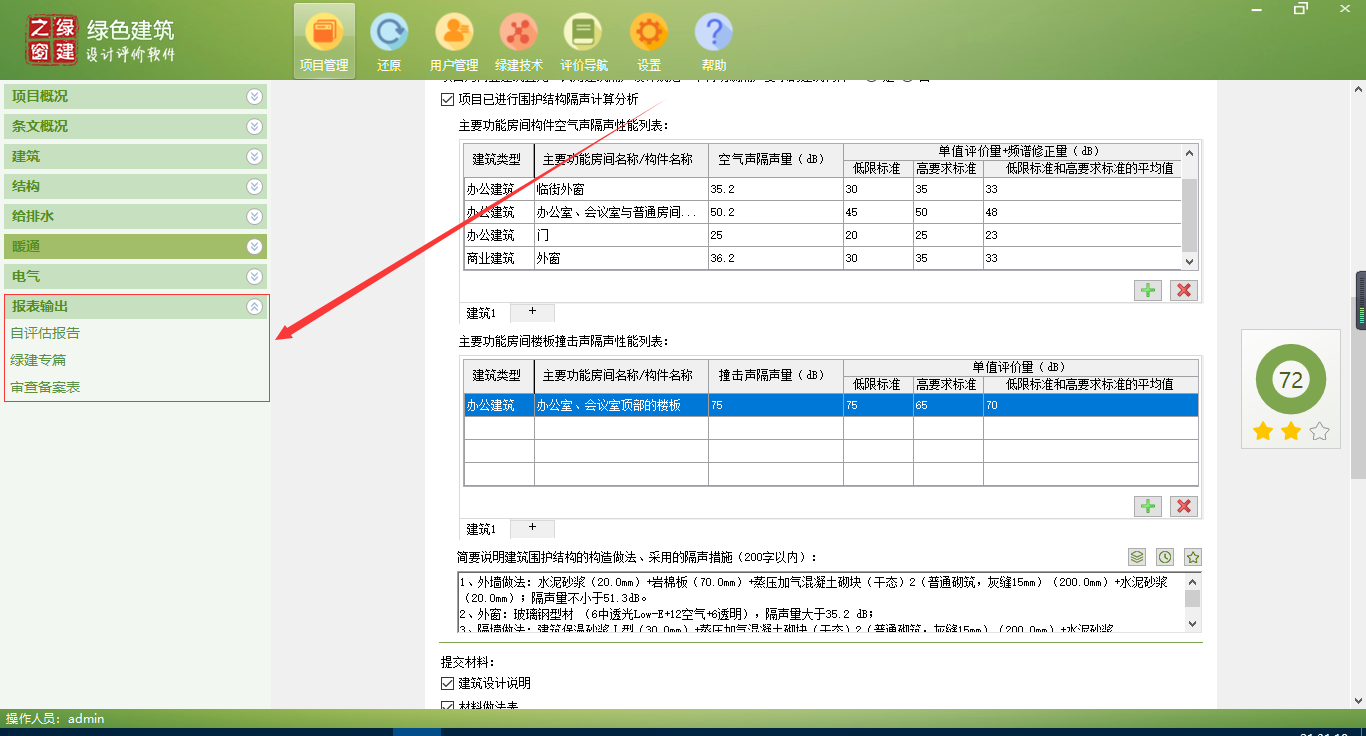The width and height of the screenshot is (1366, 736).
Task: Open the 绿建技术 green building technology panel
Action: tap(518, 33)
